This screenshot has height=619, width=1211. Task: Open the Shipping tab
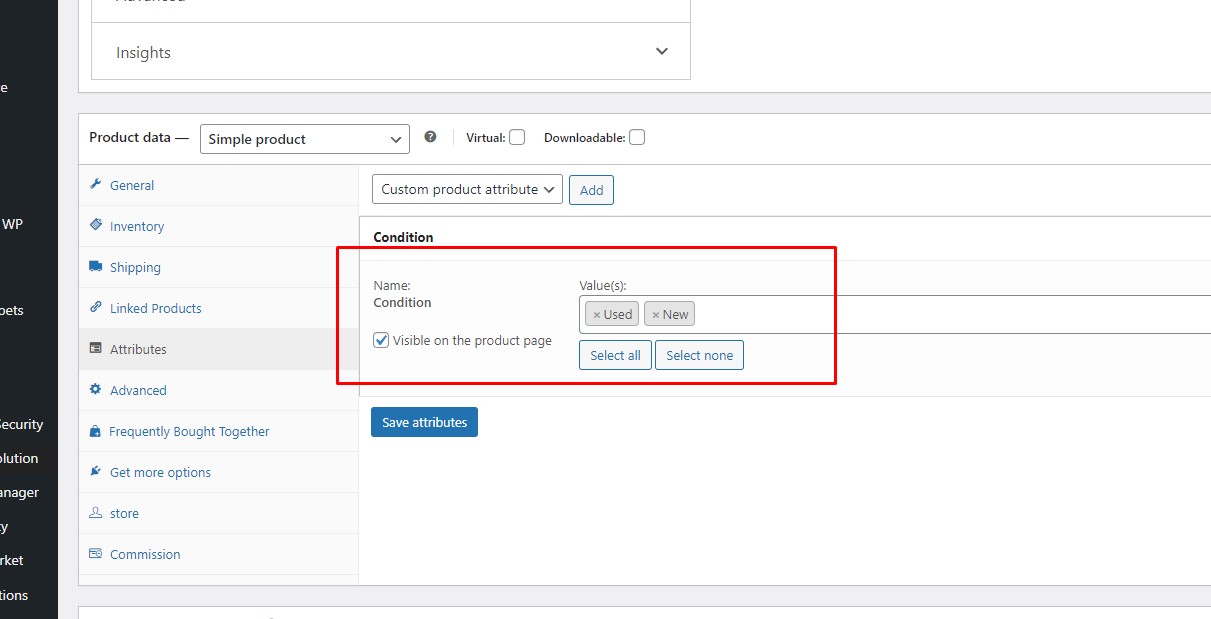[x=218, y=267]
